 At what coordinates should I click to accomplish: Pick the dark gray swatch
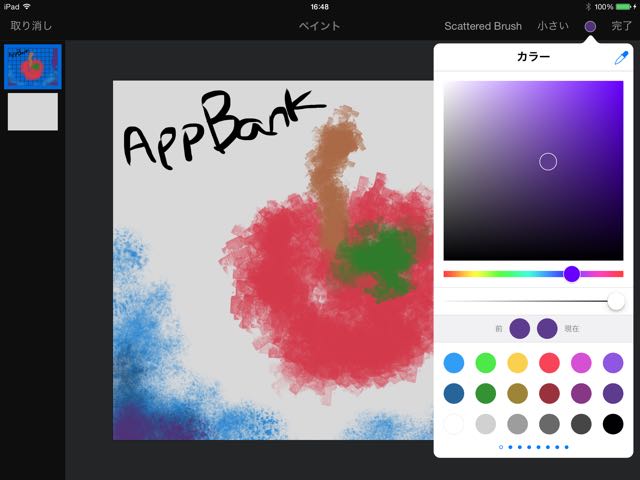click(549, 424)
